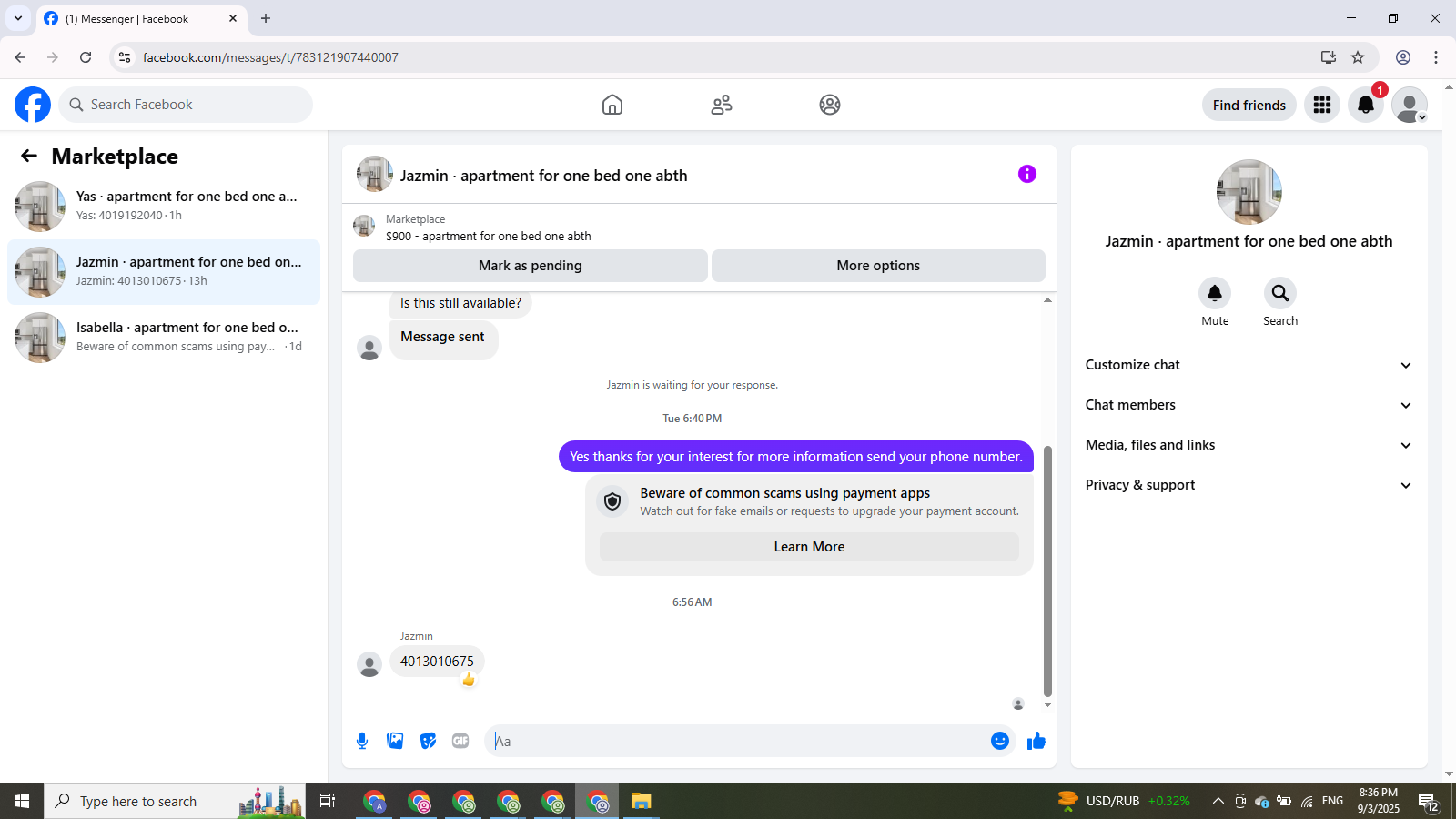Open USD/RUB widget on taskbar
1456x819 pixels.
pos(1124,801)
